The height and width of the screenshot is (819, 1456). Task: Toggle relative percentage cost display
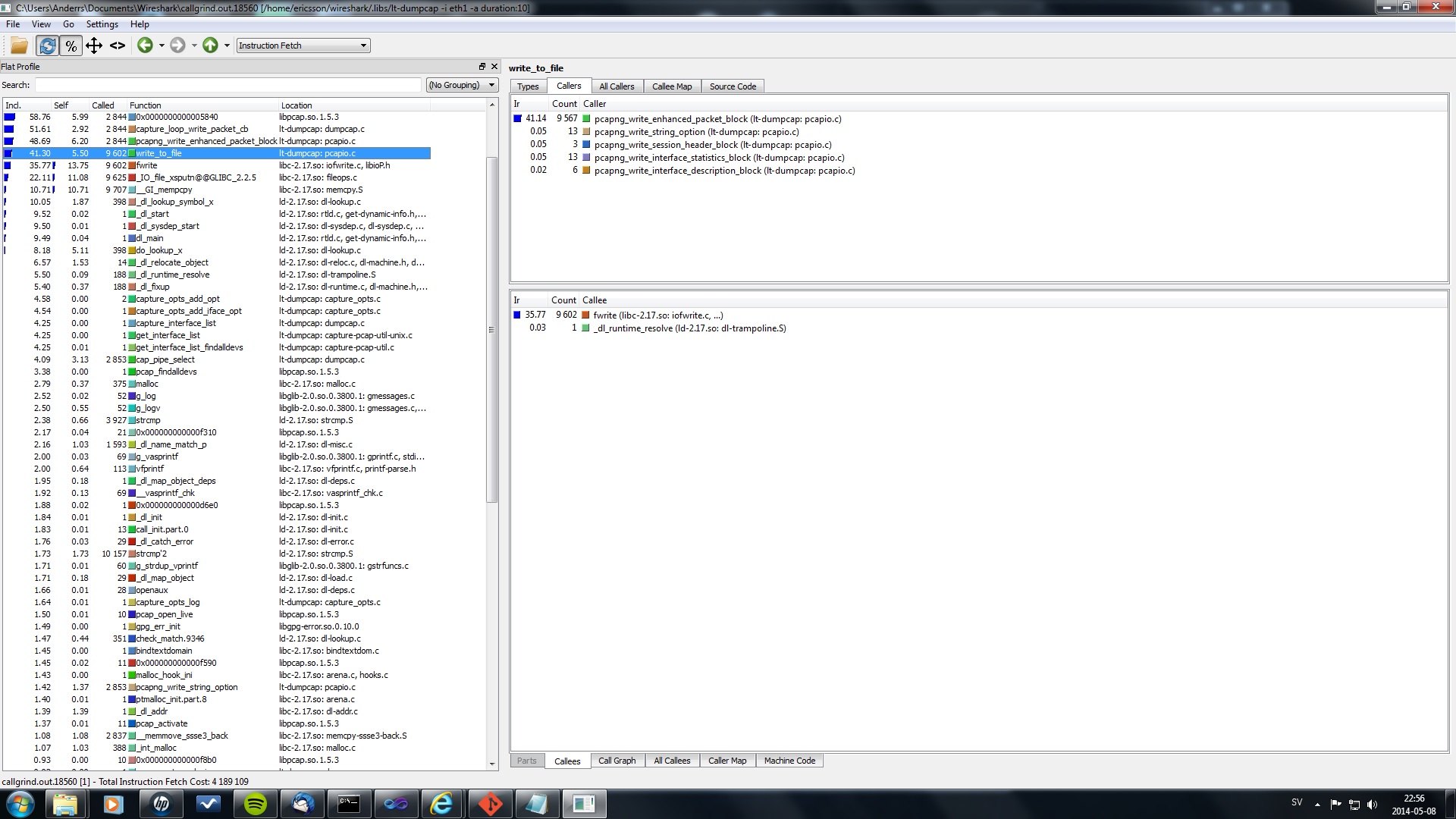71,45
